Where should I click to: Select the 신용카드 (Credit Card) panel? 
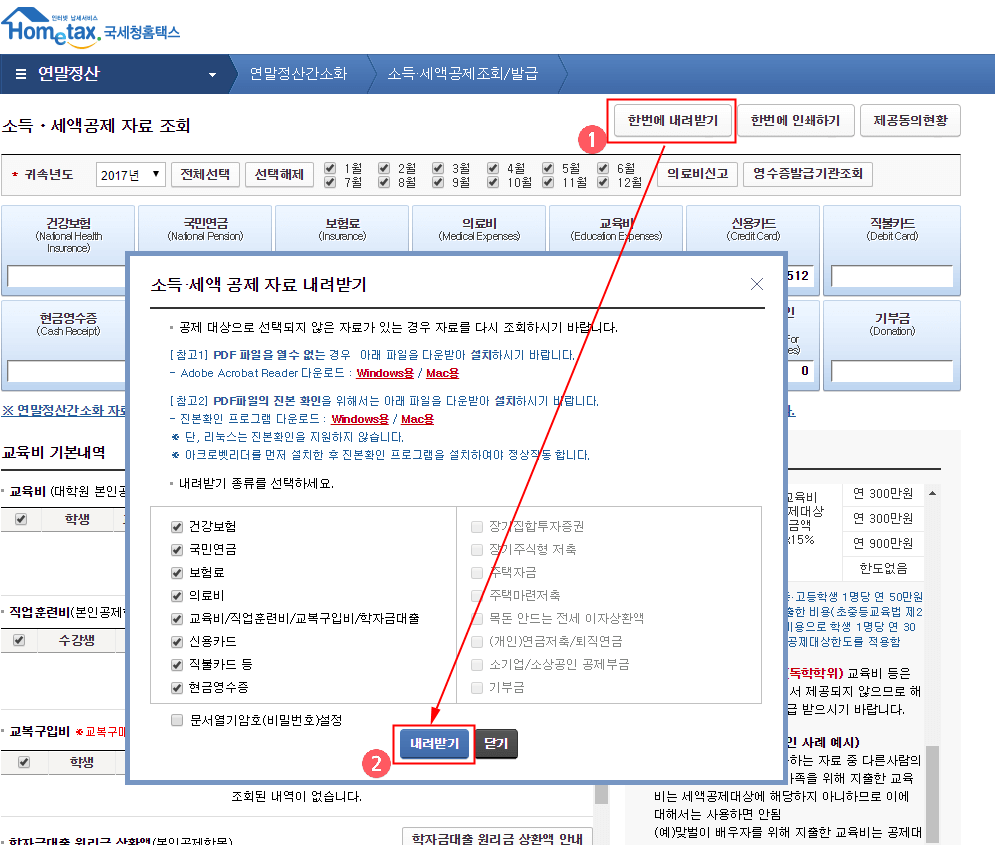753,228
